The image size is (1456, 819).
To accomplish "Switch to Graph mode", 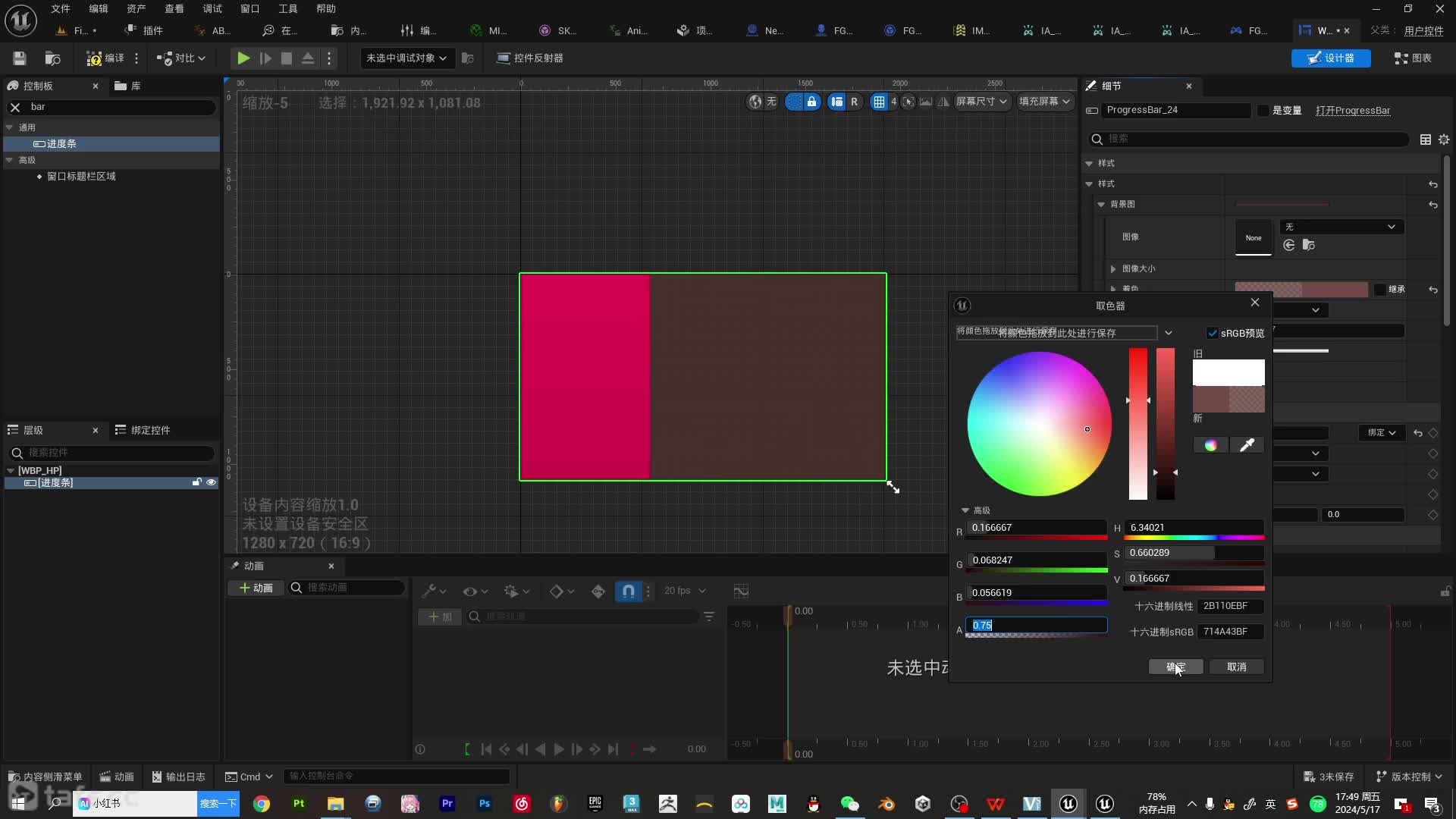I will [x=1413, y=58].
